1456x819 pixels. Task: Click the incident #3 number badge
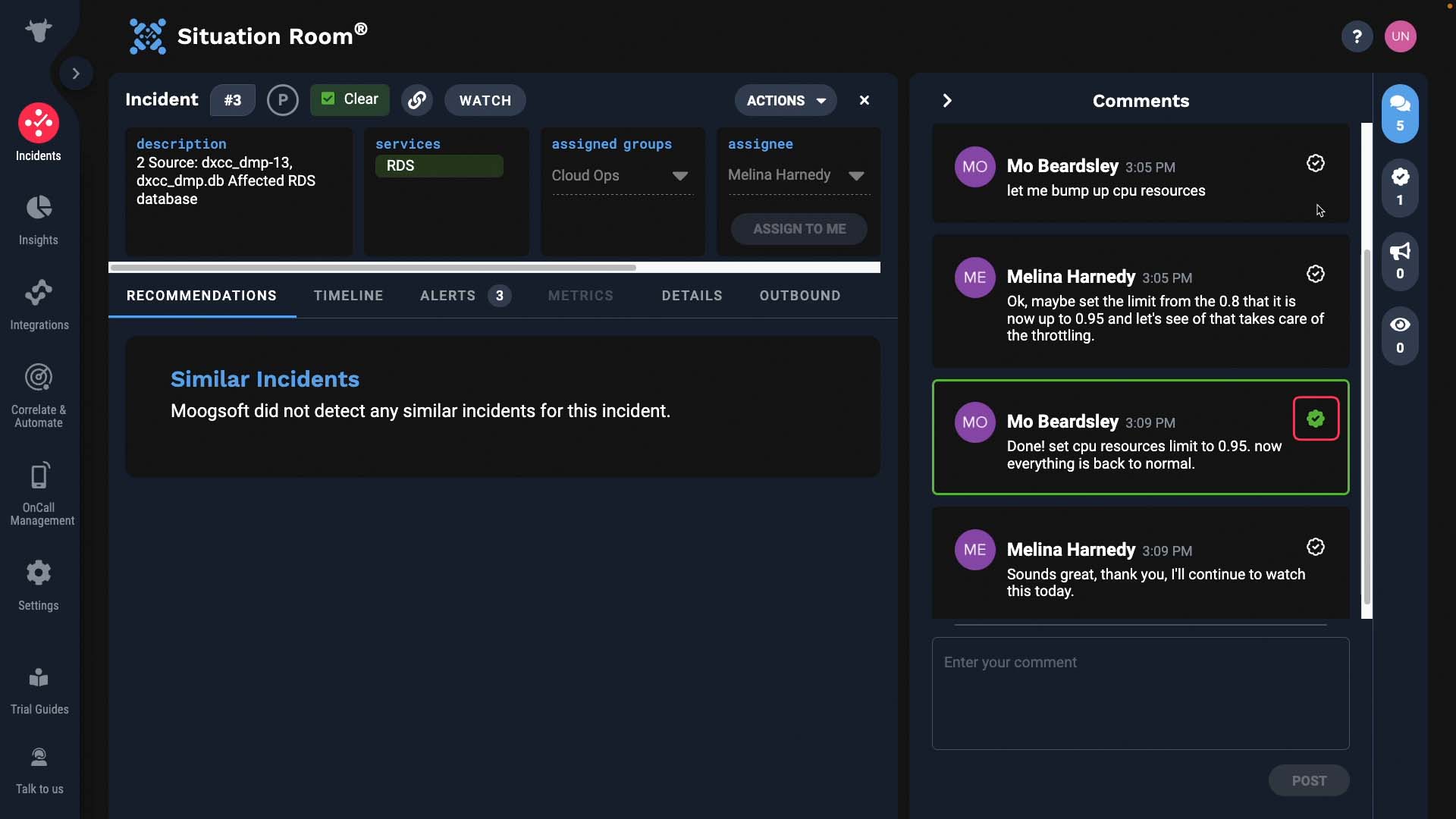point(233,100)
